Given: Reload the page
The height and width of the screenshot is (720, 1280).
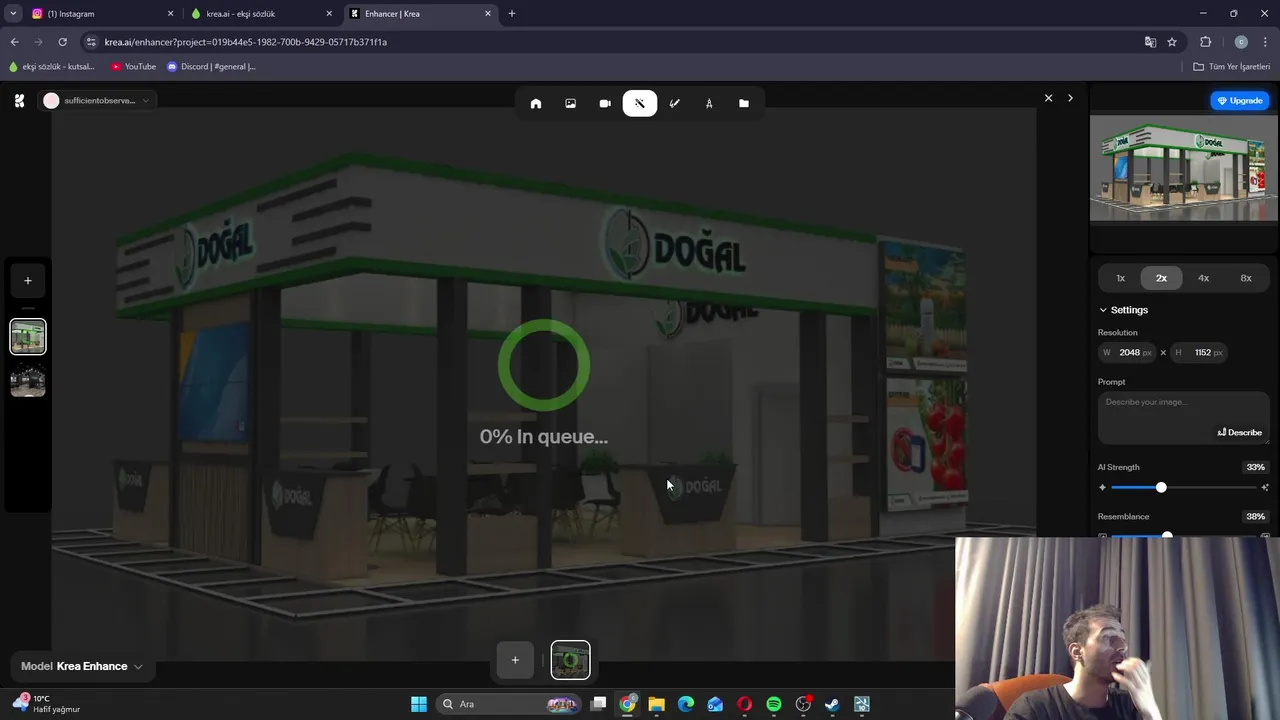Looking at the screenshot, I should click(x=62, y=42).
